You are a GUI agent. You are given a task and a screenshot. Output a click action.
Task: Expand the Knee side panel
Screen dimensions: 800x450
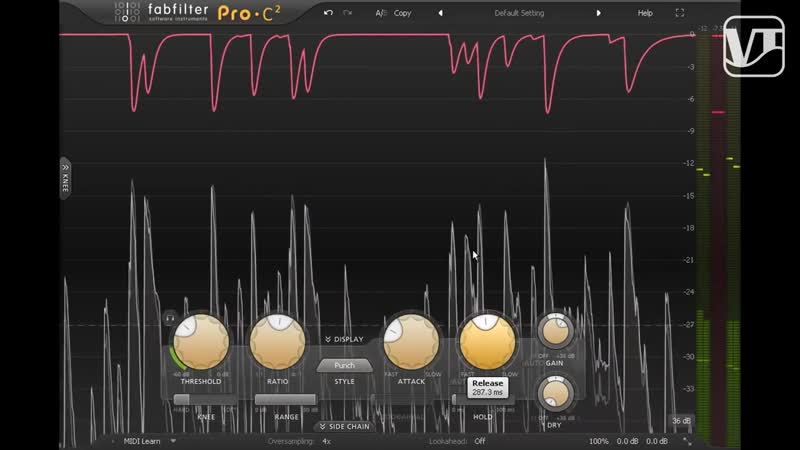pyautogui.click(x=65, y=174)
